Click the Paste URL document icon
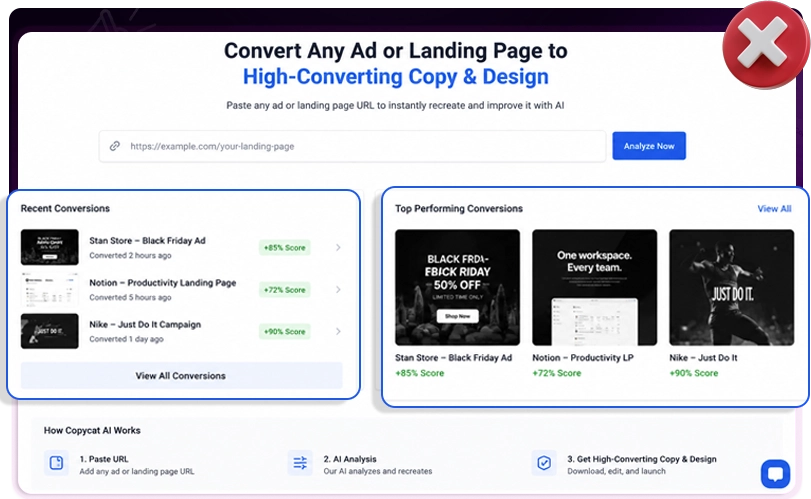The image size is (811, 499). point(56,462)
